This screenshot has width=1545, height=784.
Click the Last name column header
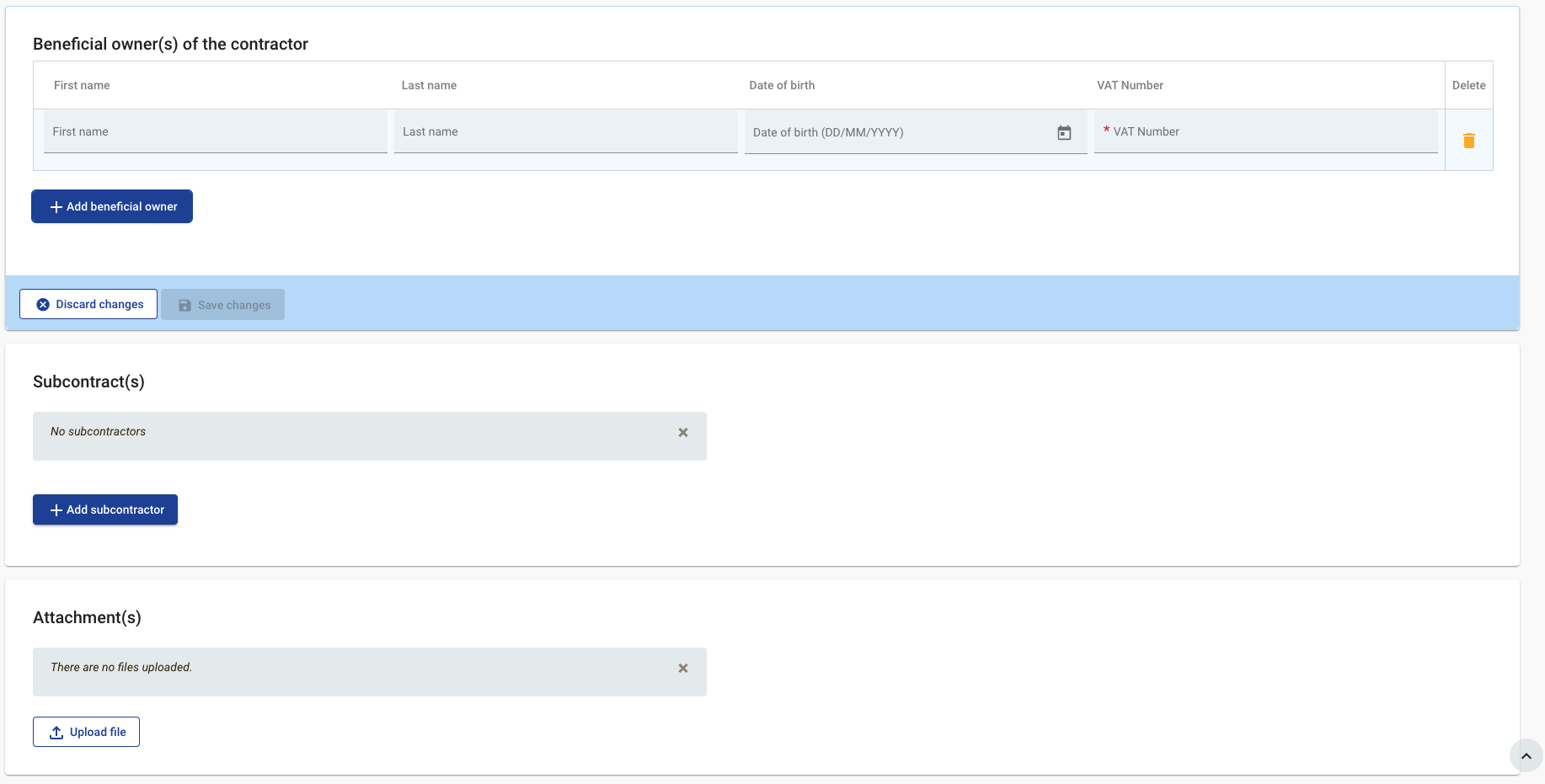pyautogui.click(x=429, y=85)
